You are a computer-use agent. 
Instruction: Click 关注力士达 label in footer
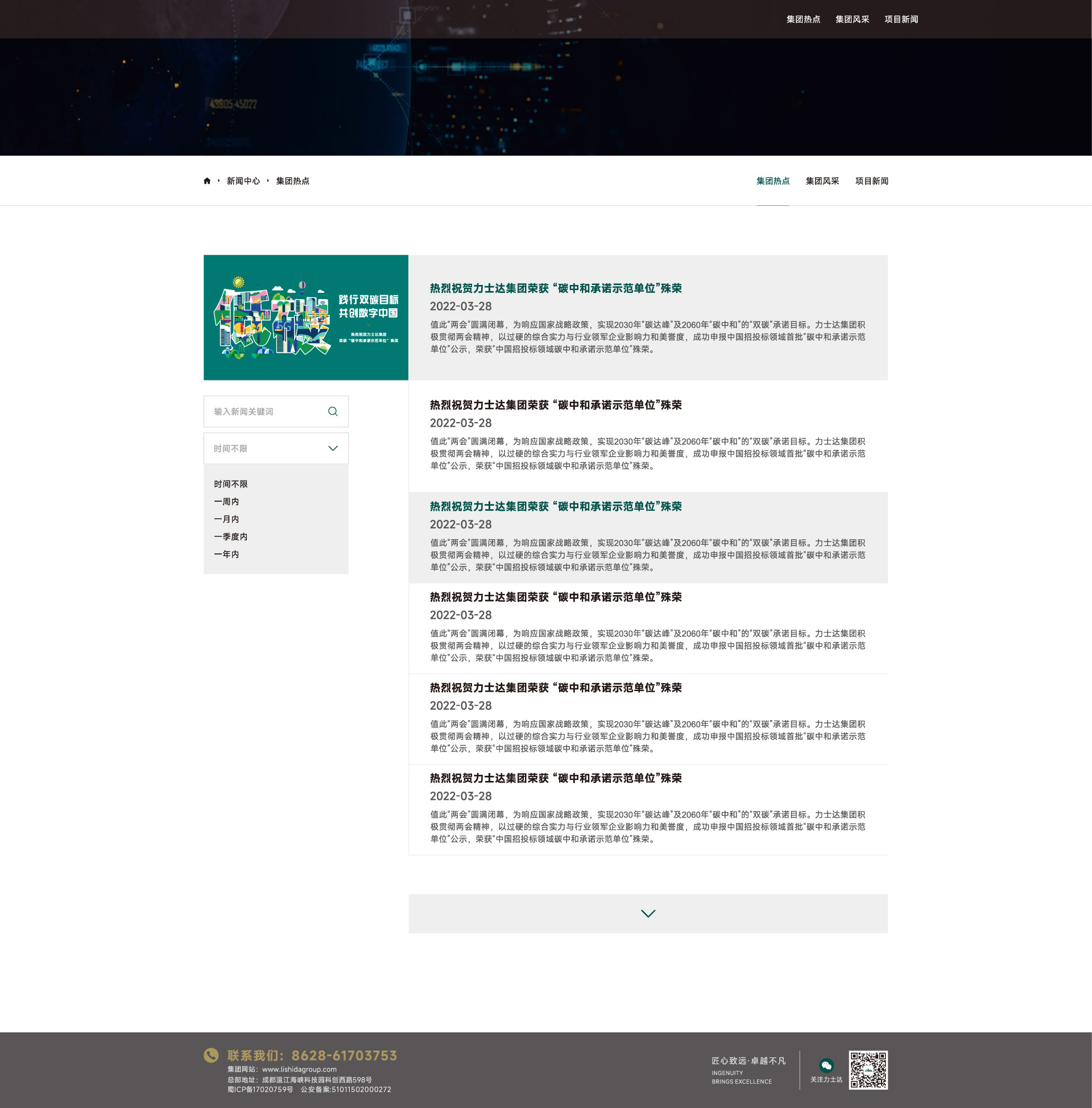pyautogui.click(x=826, y=1080)
